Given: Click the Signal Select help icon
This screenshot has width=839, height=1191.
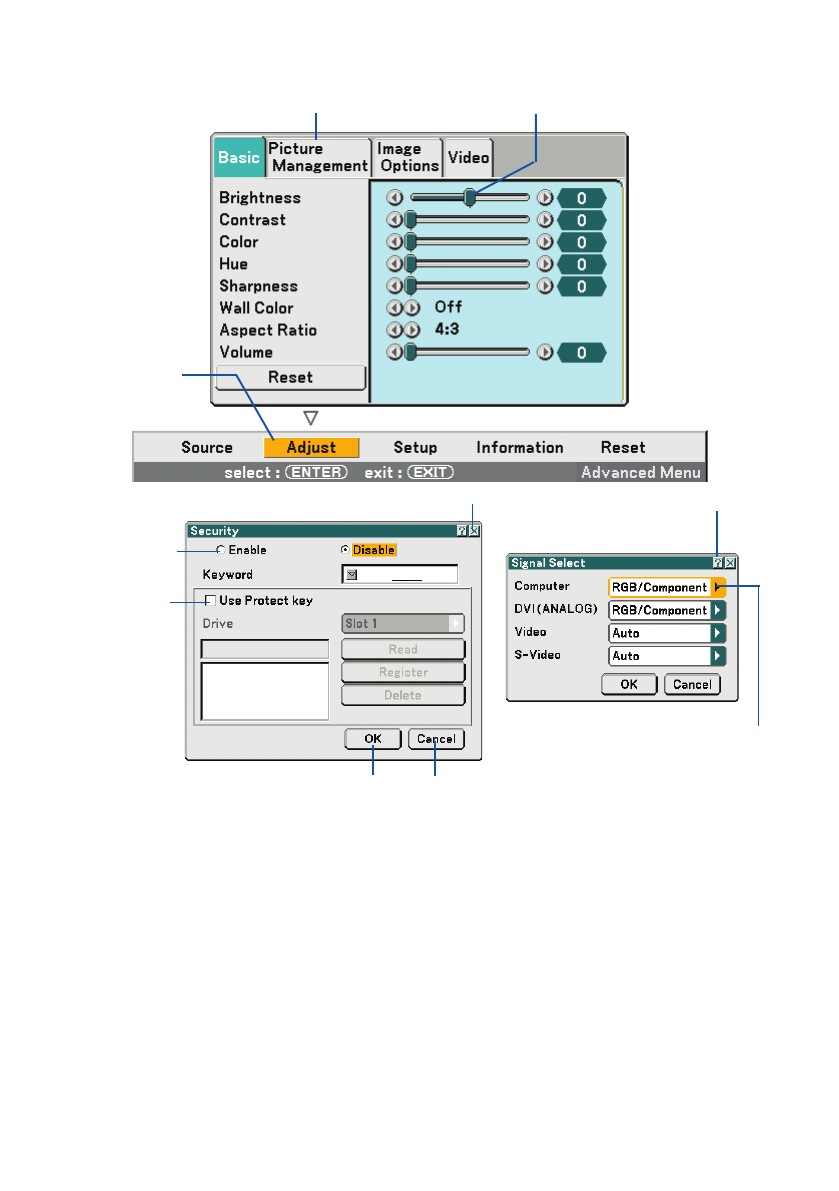Looking at the screenshot, I should point(718,564).
